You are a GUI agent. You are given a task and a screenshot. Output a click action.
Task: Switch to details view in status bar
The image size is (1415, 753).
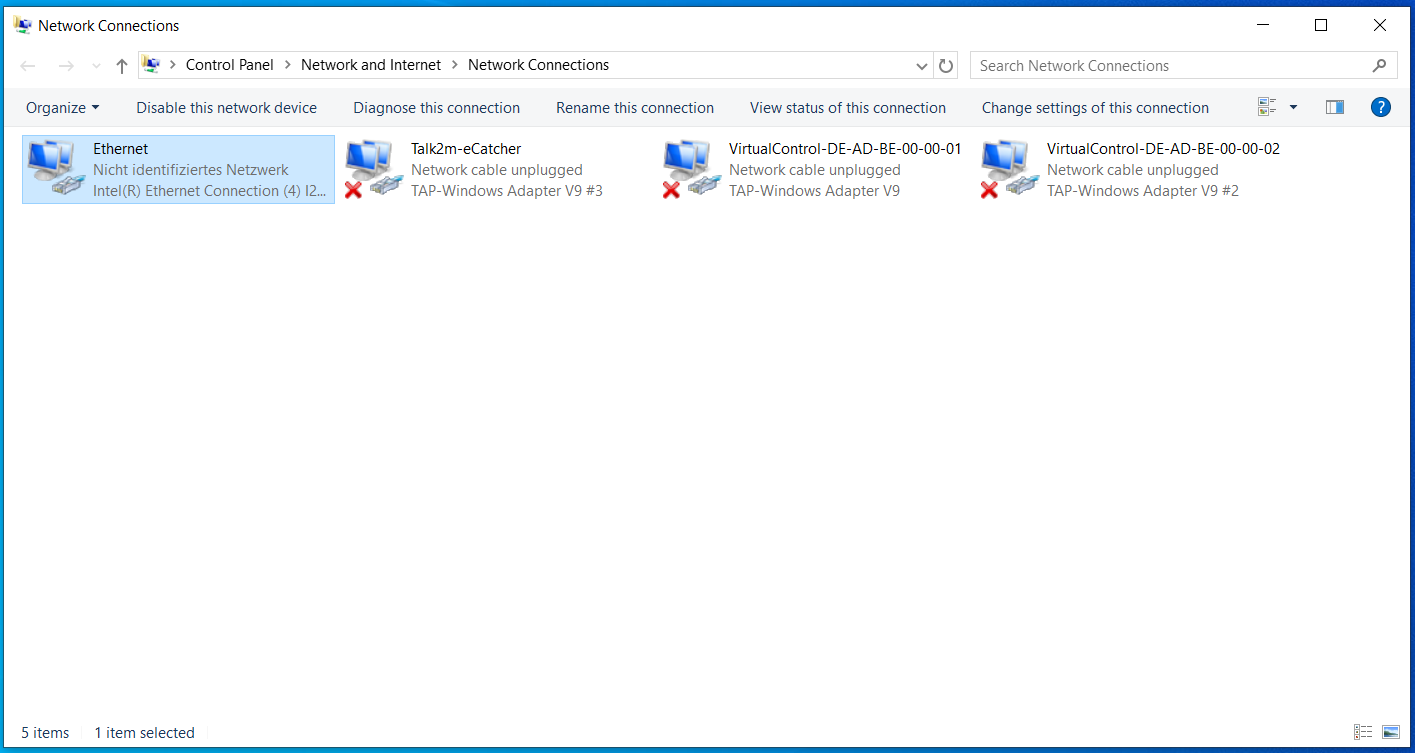[1362, 733]
